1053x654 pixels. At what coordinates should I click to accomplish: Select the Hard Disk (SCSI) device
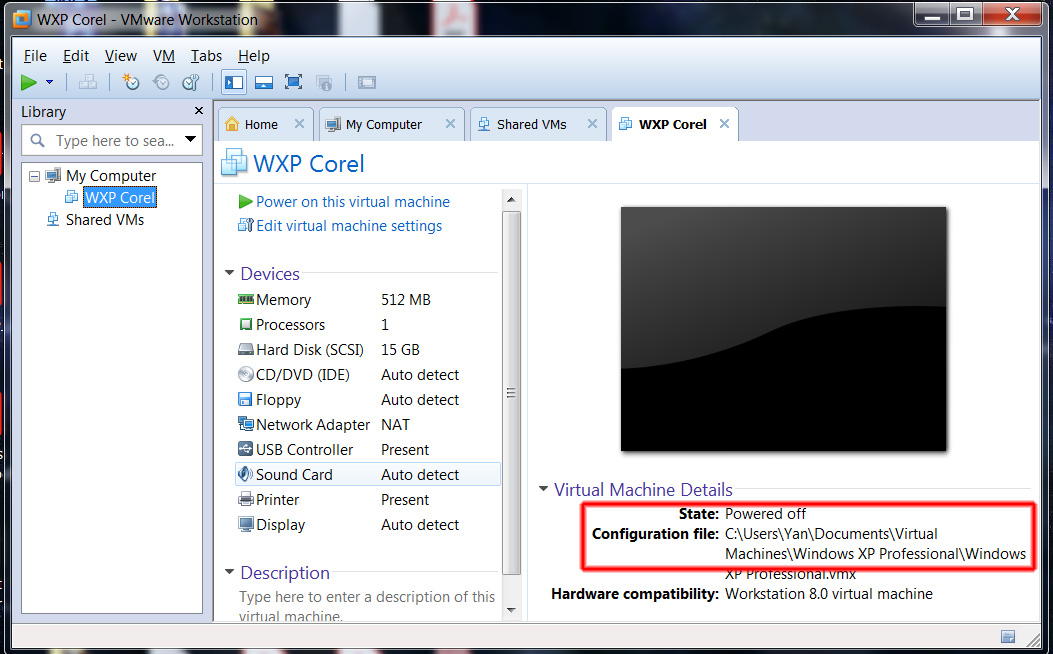click(367, 349)
